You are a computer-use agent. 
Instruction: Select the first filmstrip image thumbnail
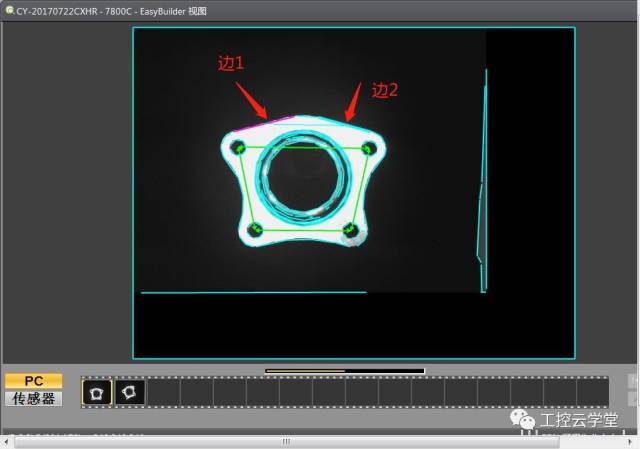pyautogui.click(x=97, y=392)
